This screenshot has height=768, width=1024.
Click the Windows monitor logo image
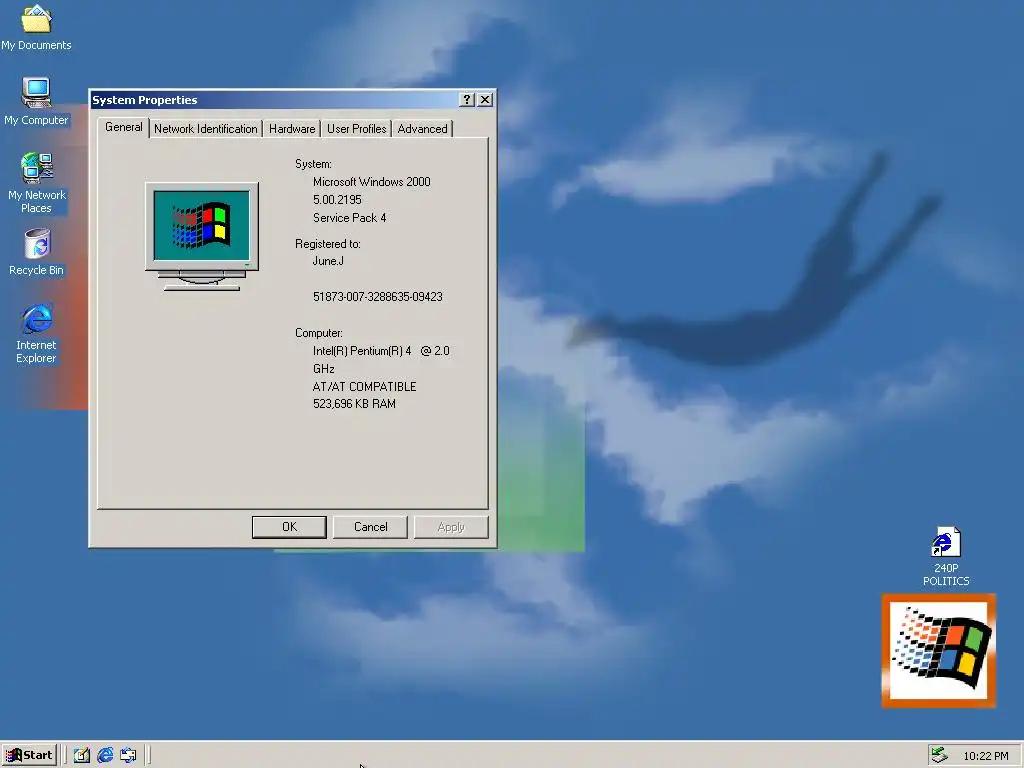202,236
